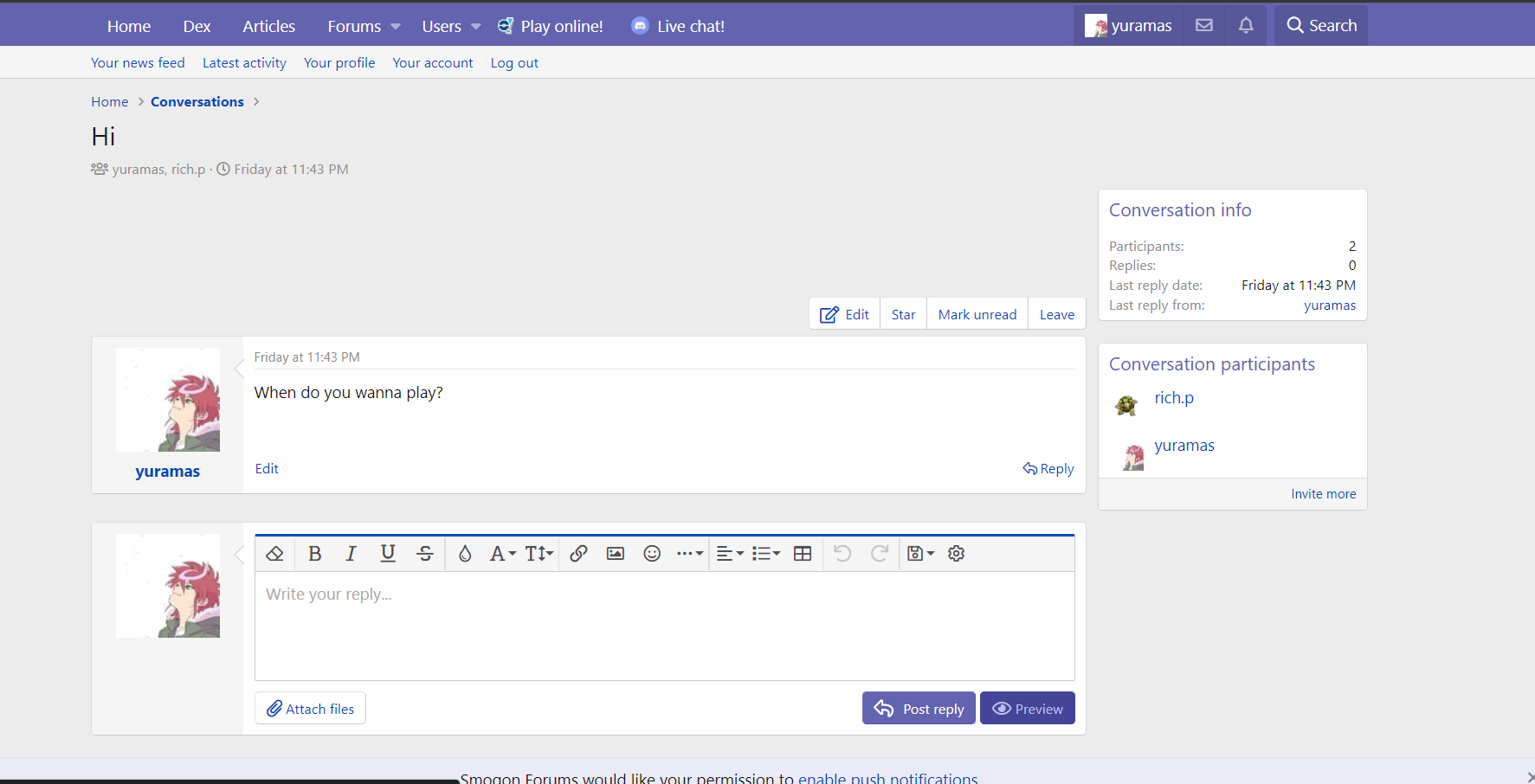
Task: Click the Invite more link
Action: tap(1323, 494)
